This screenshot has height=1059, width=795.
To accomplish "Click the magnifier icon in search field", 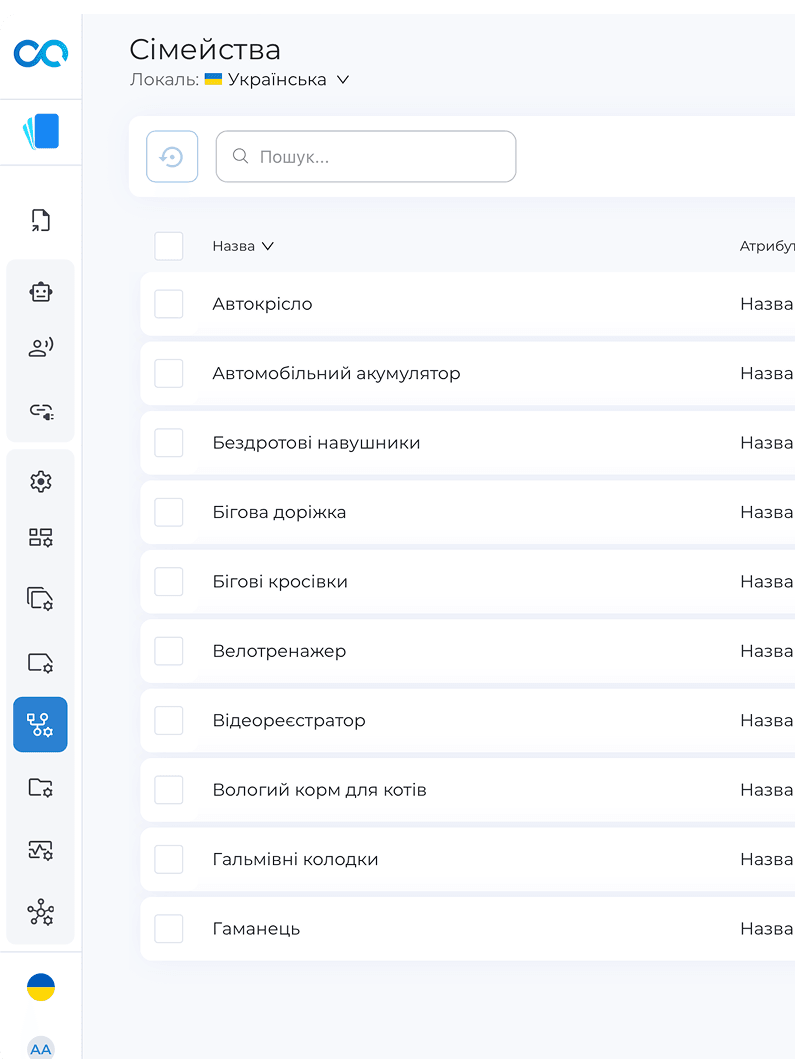I will [240, 156].
